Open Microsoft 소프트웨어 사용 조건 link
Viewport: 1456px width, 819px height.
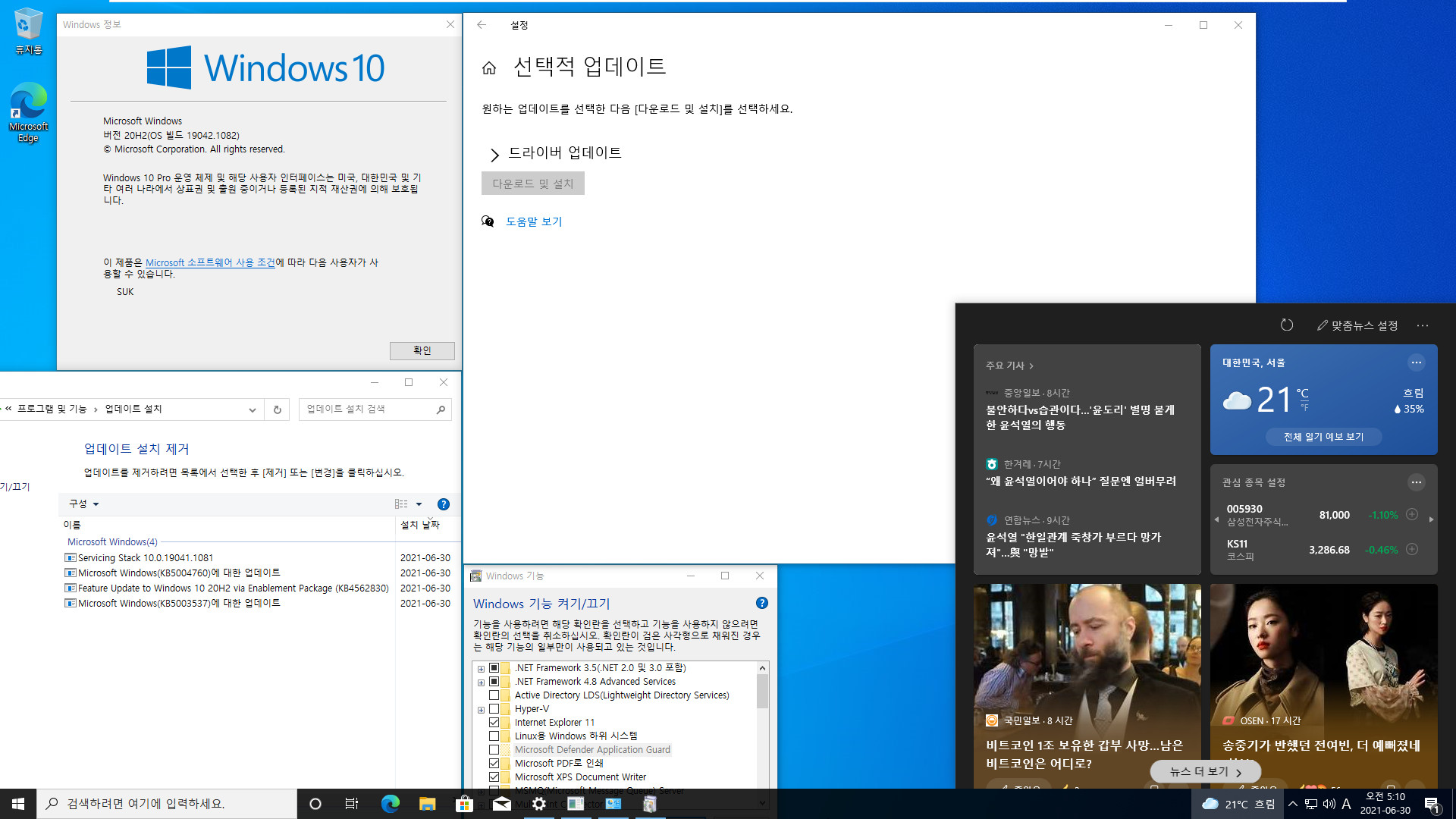tap(210, 262)
